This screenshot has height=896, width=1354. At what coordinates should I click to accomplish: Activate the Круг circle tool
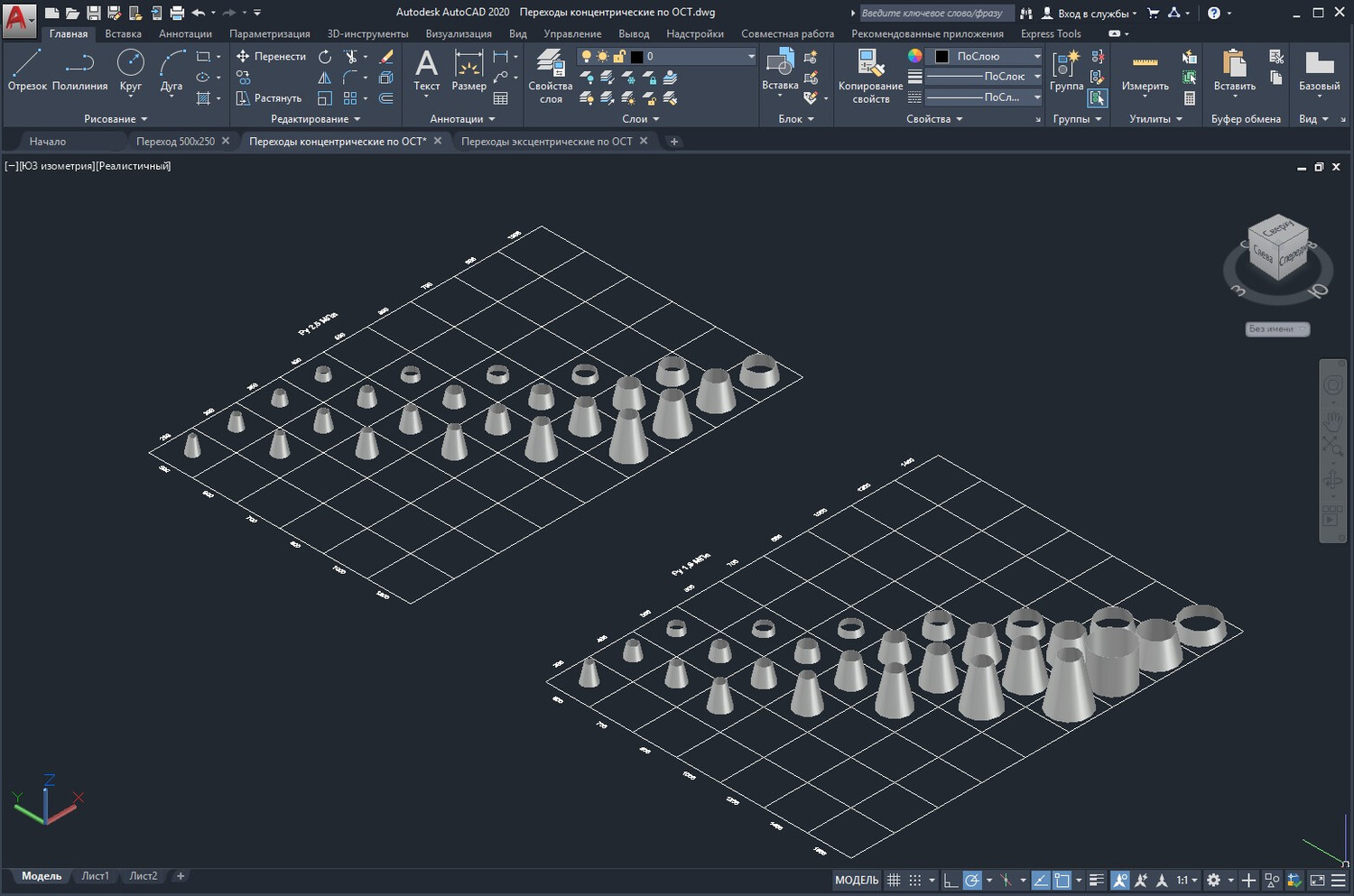tap(131, 70)
